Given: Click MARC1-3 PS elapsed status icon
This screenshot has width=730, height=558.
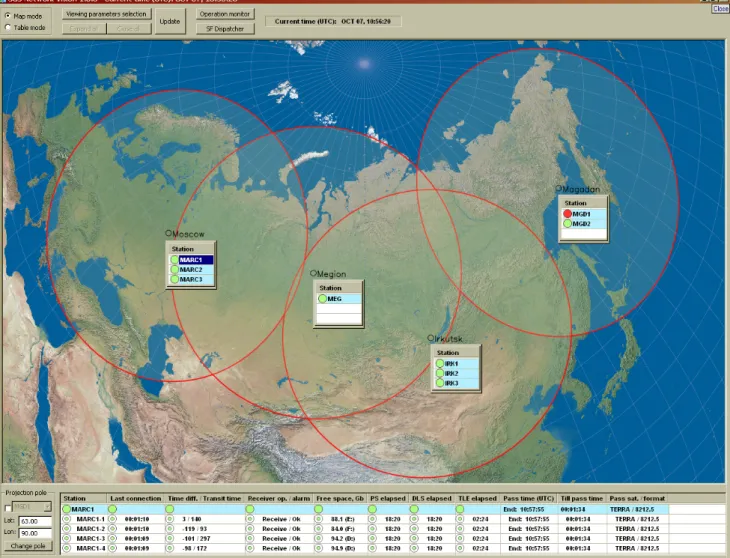Looking at the screenshot, I should [372, 538].
